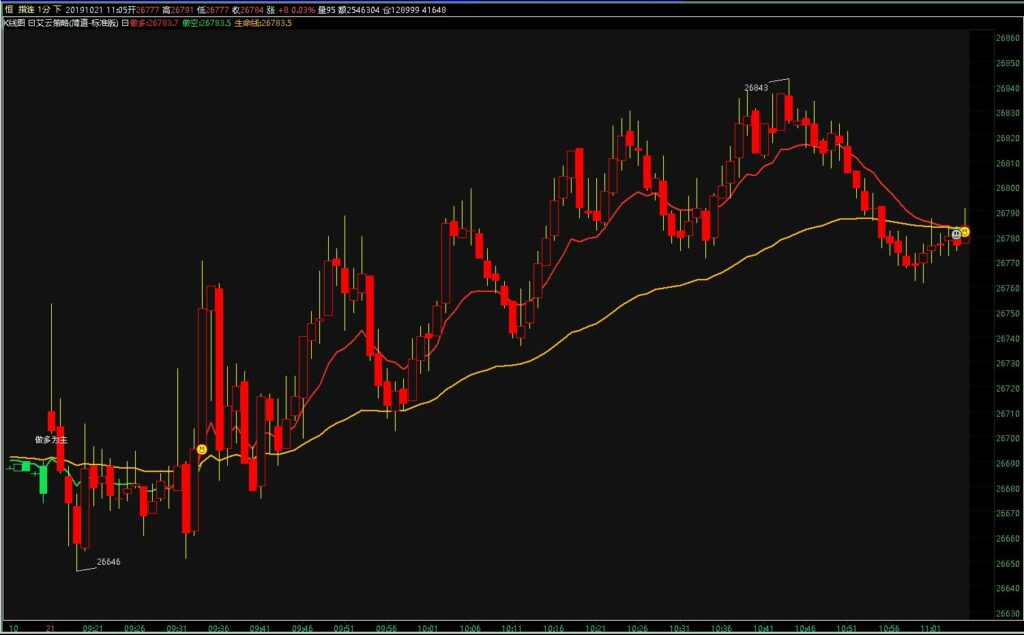The image size is (1024, 635).
Task: Click the 恒 symbol label in header
Action: coord(8,9)
